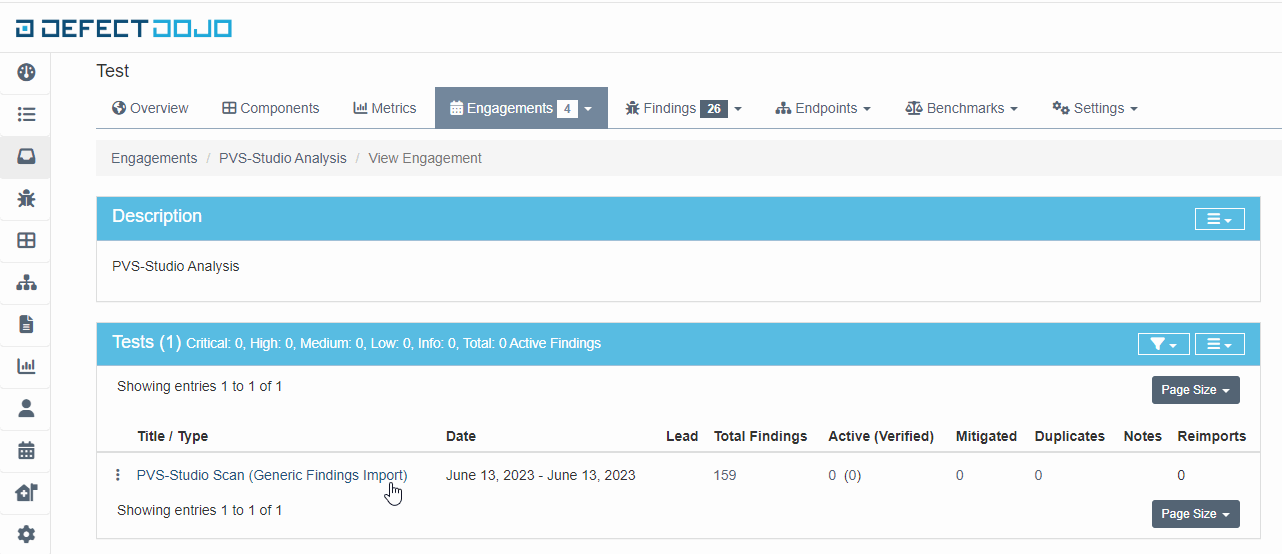Screen dimensions: 1282x554
Task: Open the users icon in sidebar
Action: tap(26, 408)
